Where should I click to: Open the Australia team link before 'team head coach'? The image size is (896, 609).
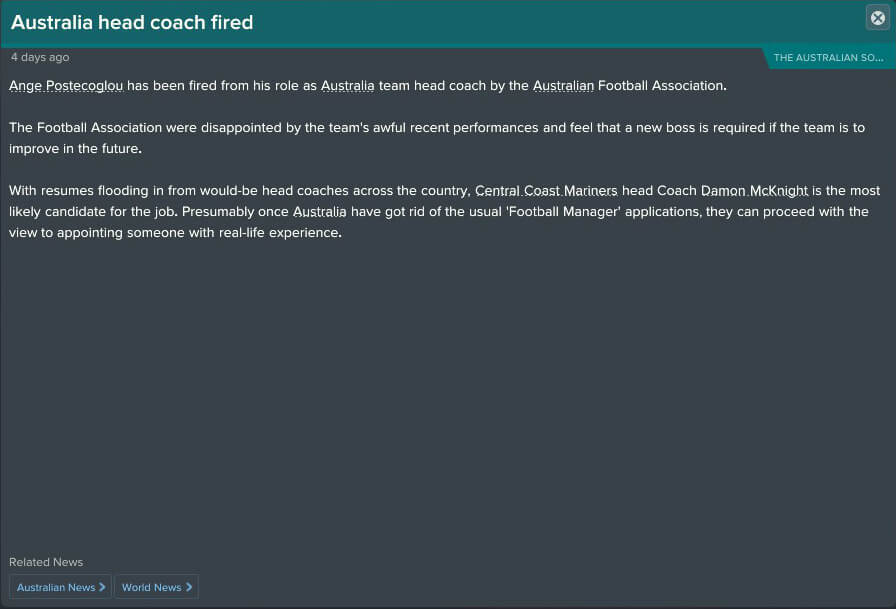pos(347,86)
